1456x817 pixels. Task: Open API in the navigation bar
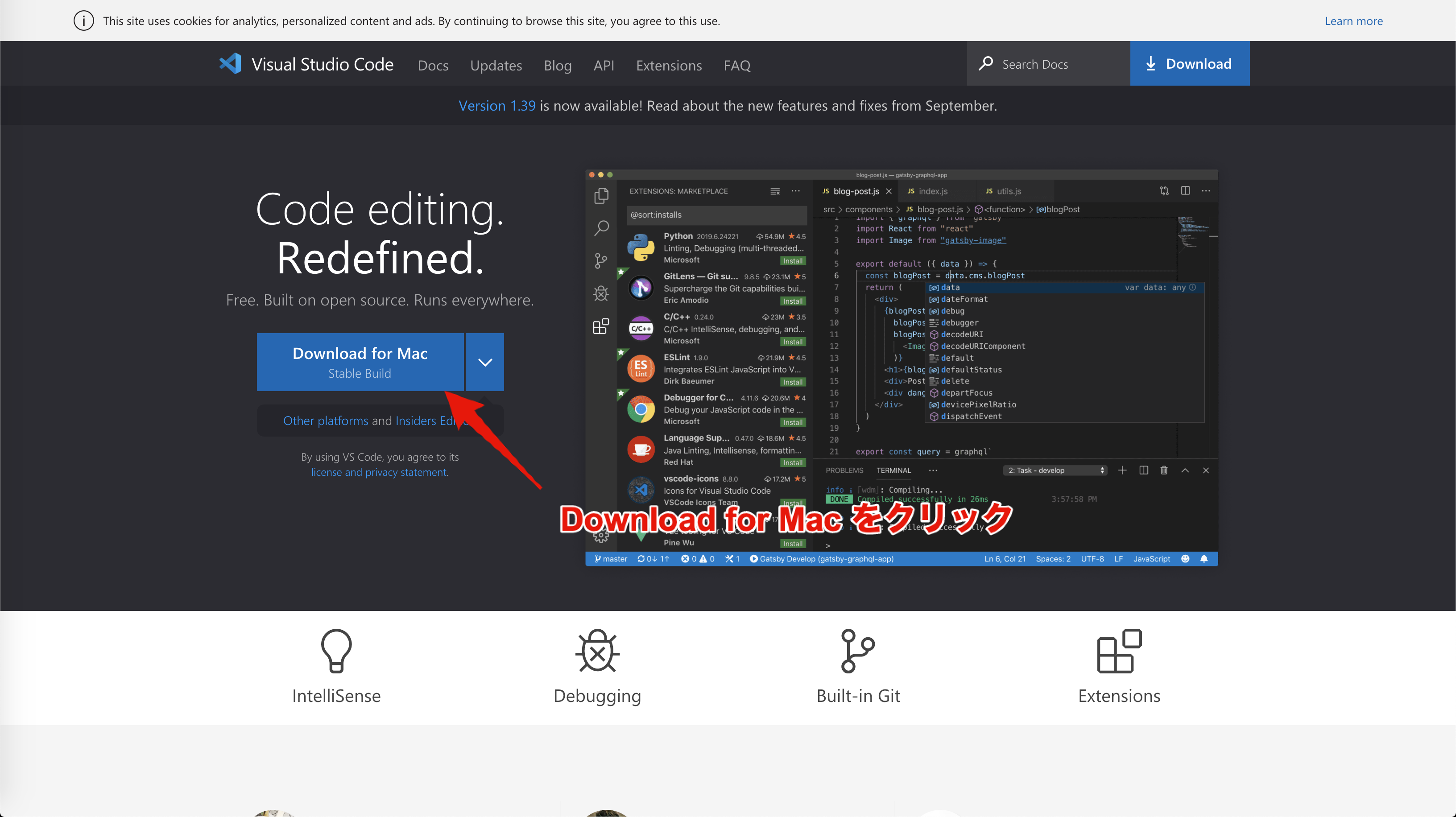coord(604,65)
